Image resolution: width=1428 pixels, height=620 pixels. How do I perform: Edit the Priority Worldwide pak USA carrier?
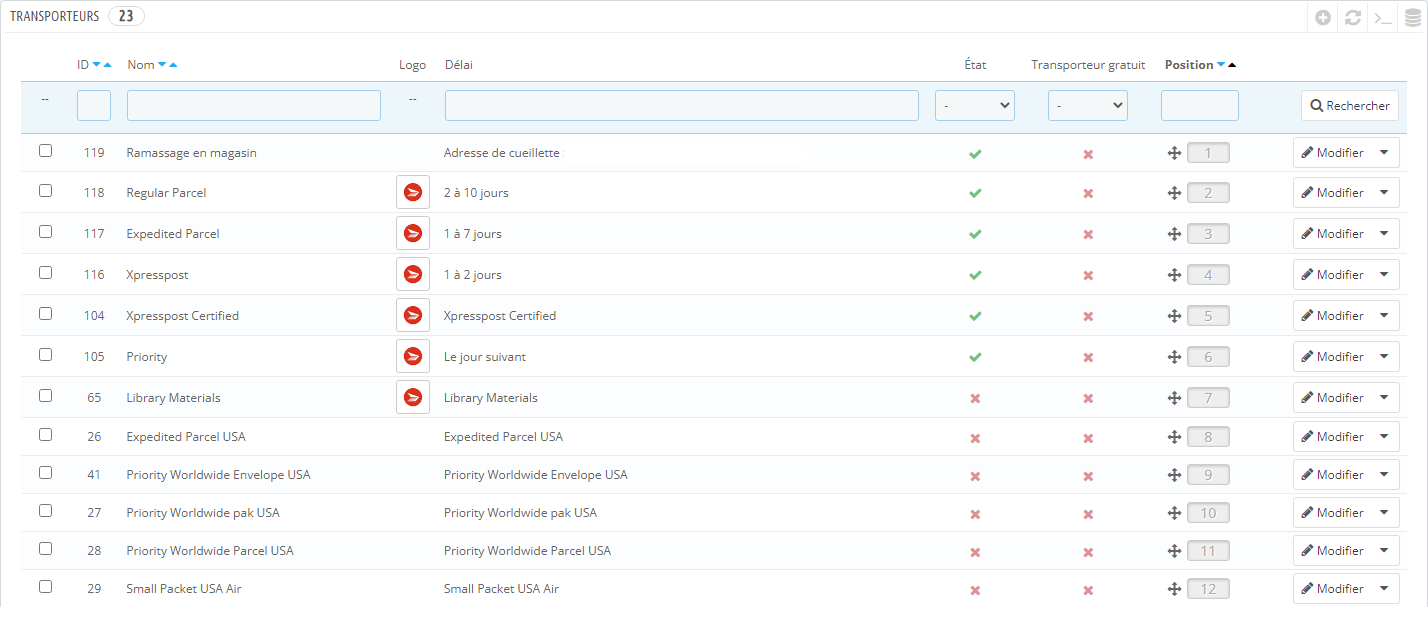(1332, 513)
